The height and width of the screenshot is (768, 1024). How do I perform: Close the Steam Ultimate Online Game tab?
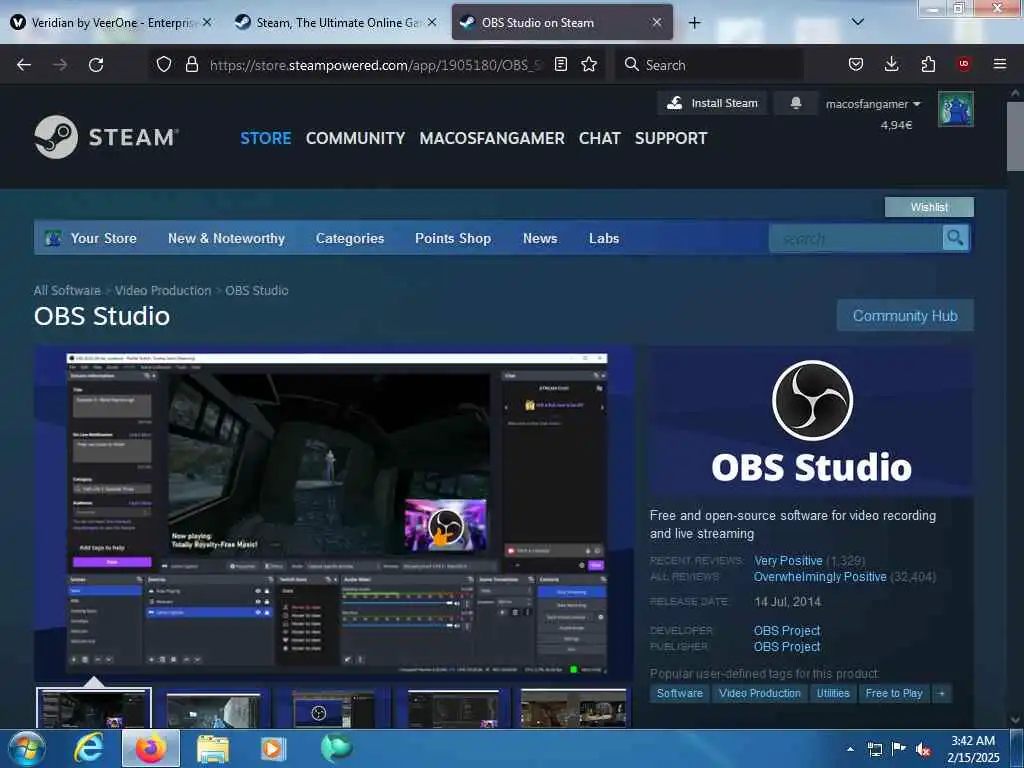tap(432, 22)
